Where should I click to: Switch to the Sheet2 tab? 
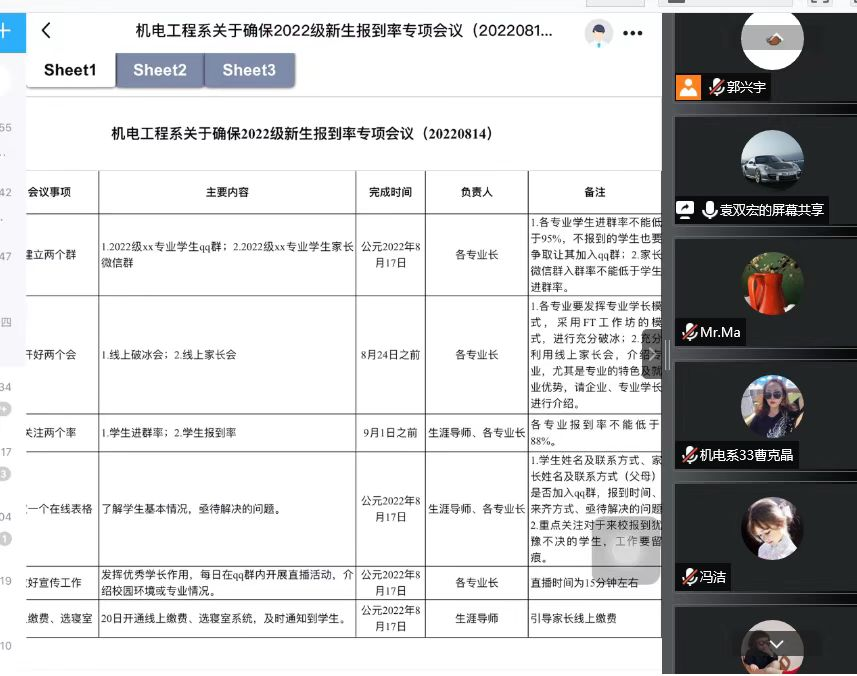coord(160,70)
